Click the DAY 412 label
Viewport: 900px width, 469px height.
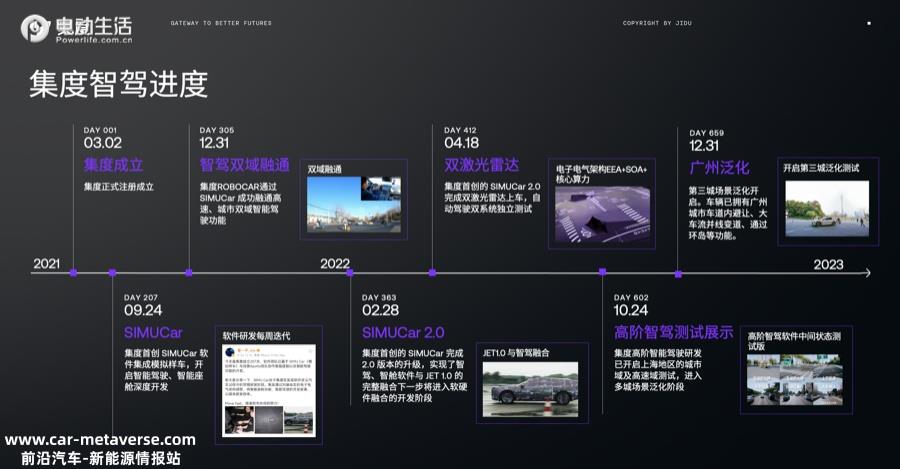coord(460,130)
